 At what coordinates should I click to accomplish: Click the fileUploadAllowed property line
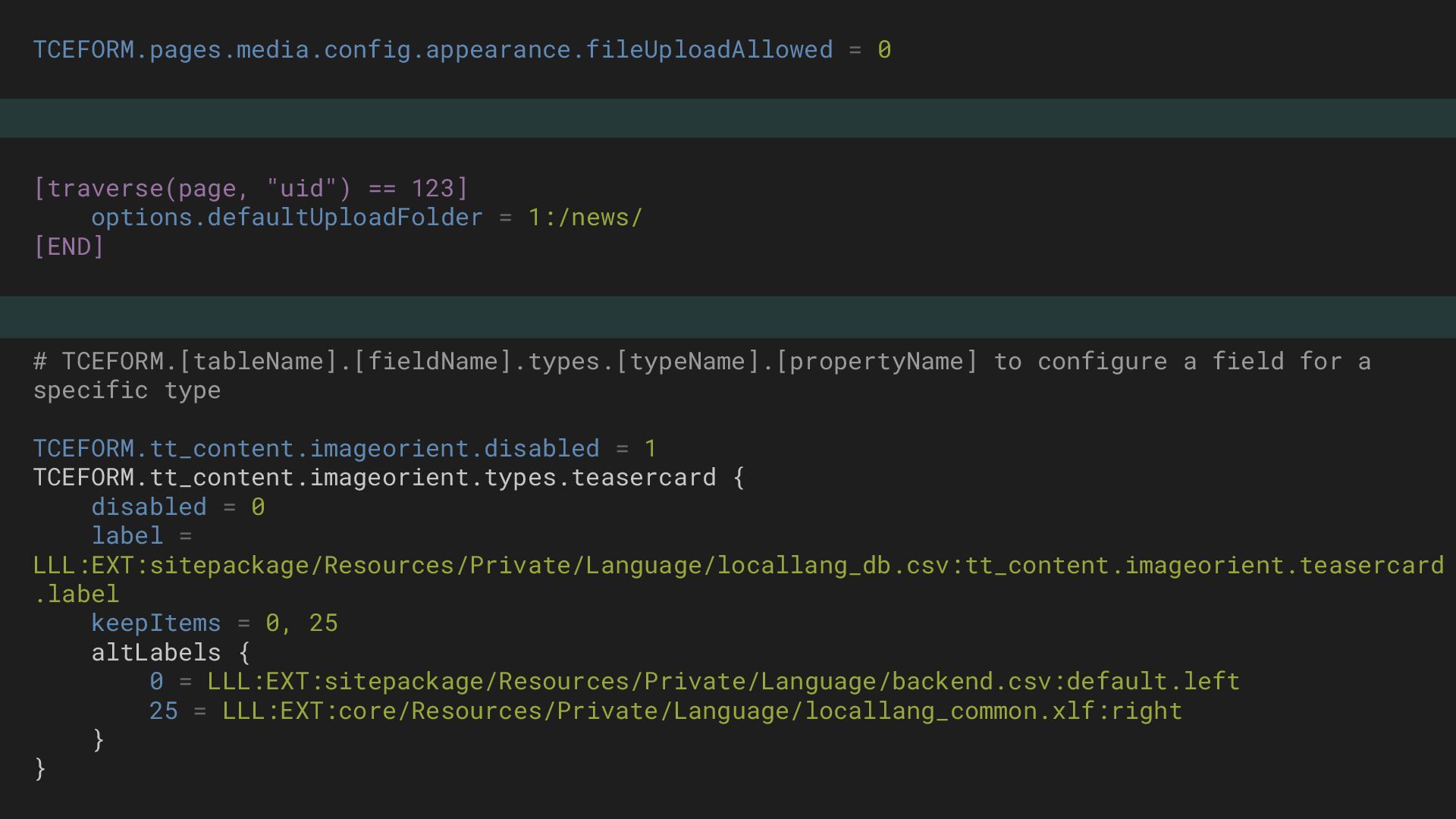pyautogui.click(x=432, y=50)
